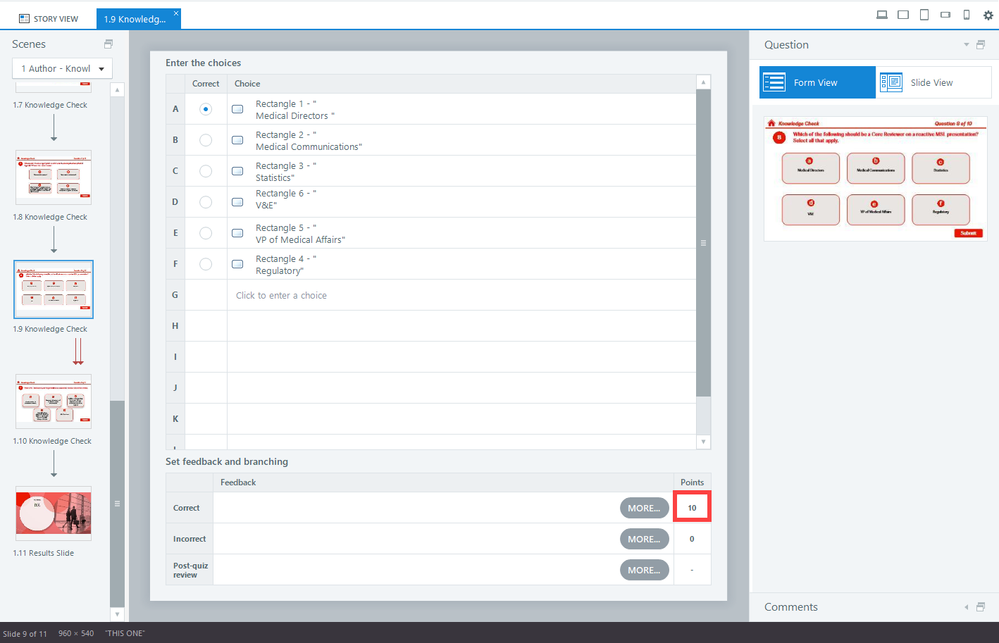Open the scene selector dropdown

62,68
